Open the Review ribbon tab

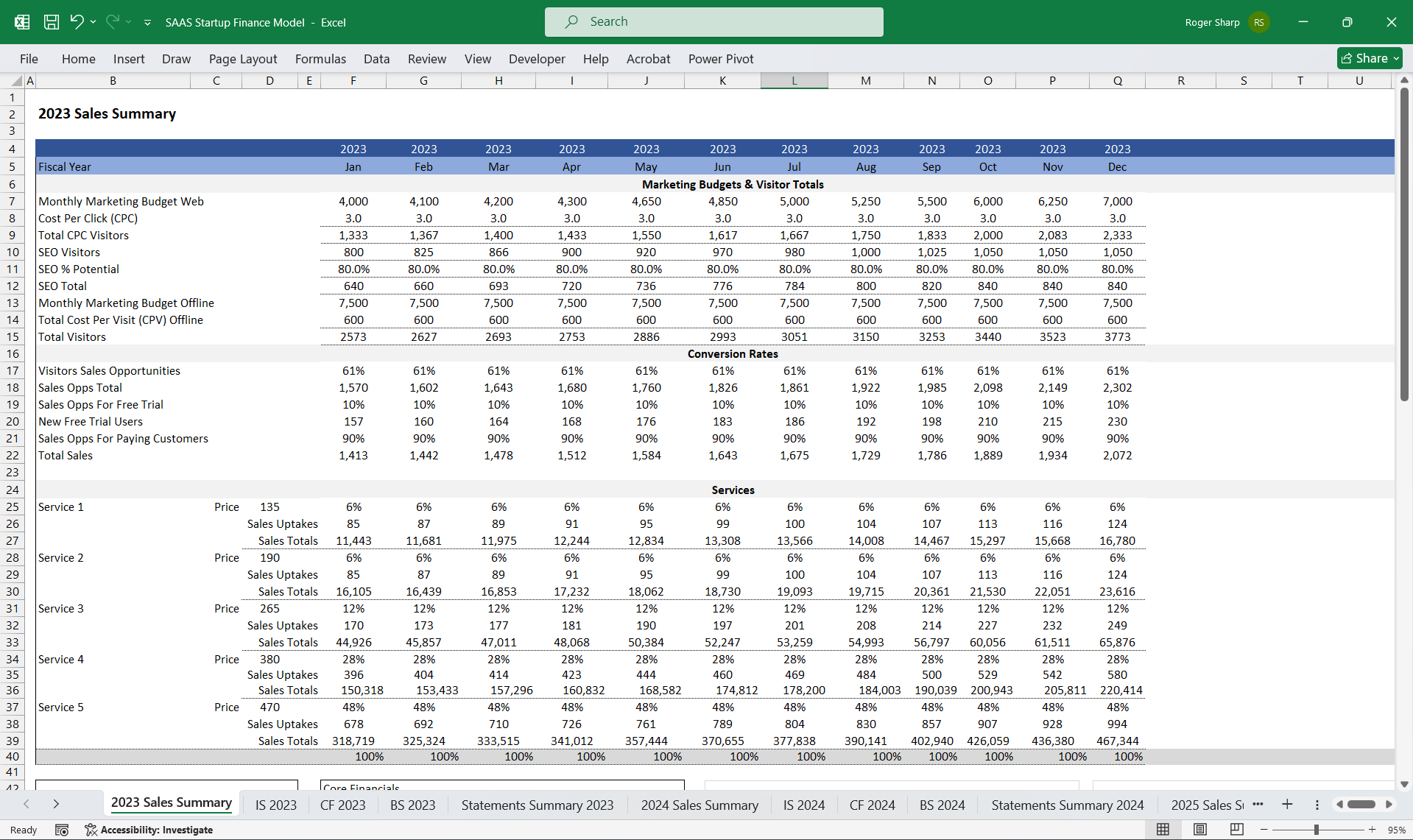[x=427, y=59]
